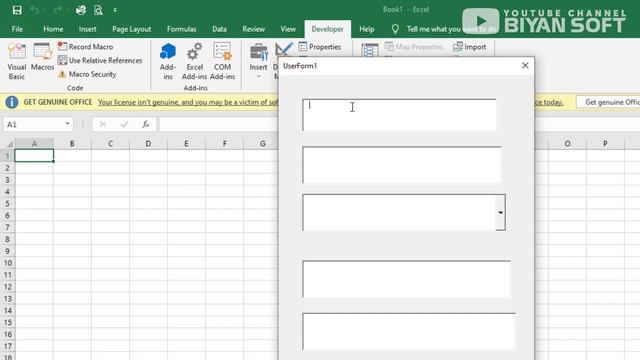The image size is (640, 360).
Task: Open the Macros dialog
Action: tap(42, 57)
